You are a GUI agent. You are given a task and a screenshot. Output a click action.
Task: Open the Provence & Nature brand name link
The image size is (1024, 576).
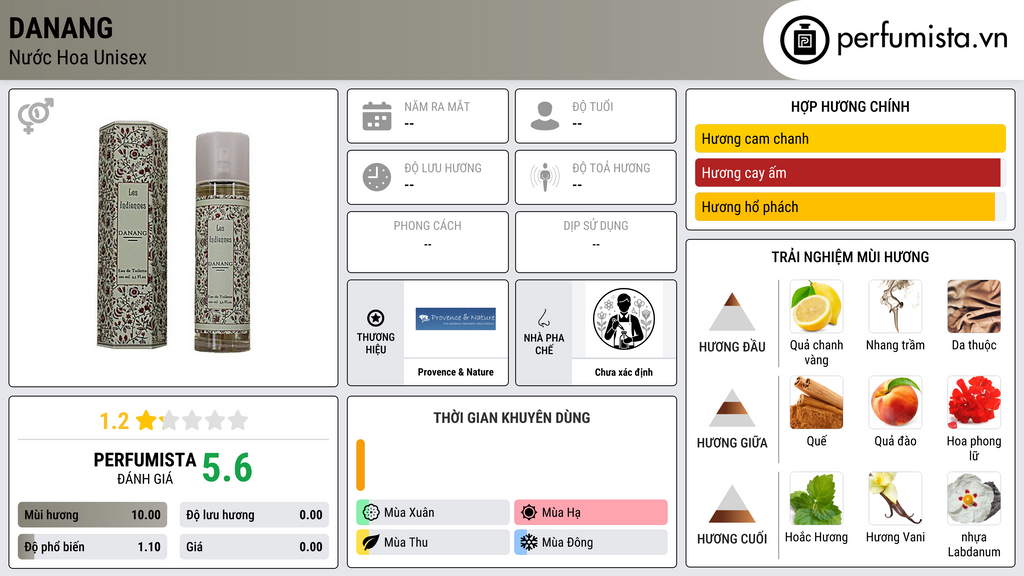coord(456,372)
